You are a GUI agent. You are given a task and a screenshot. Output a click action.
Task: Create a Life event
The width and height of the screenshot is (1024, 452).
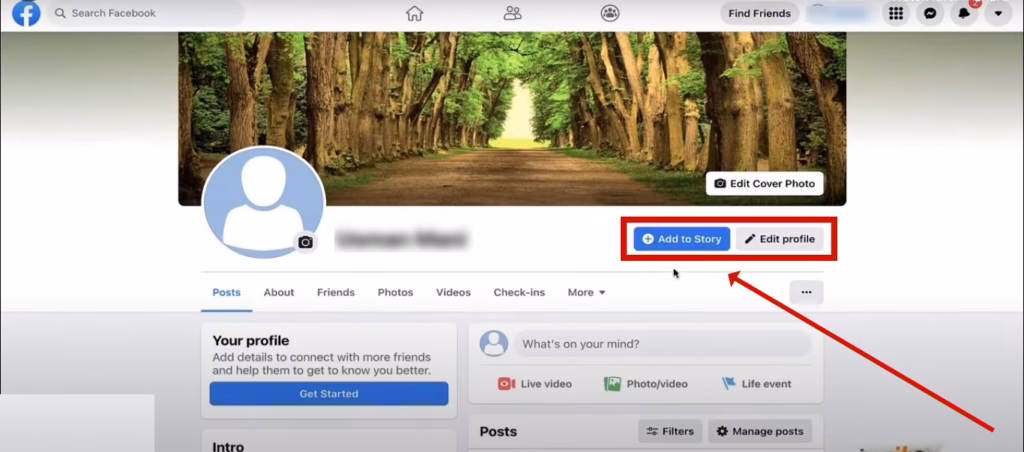click(x=757, y=384)
